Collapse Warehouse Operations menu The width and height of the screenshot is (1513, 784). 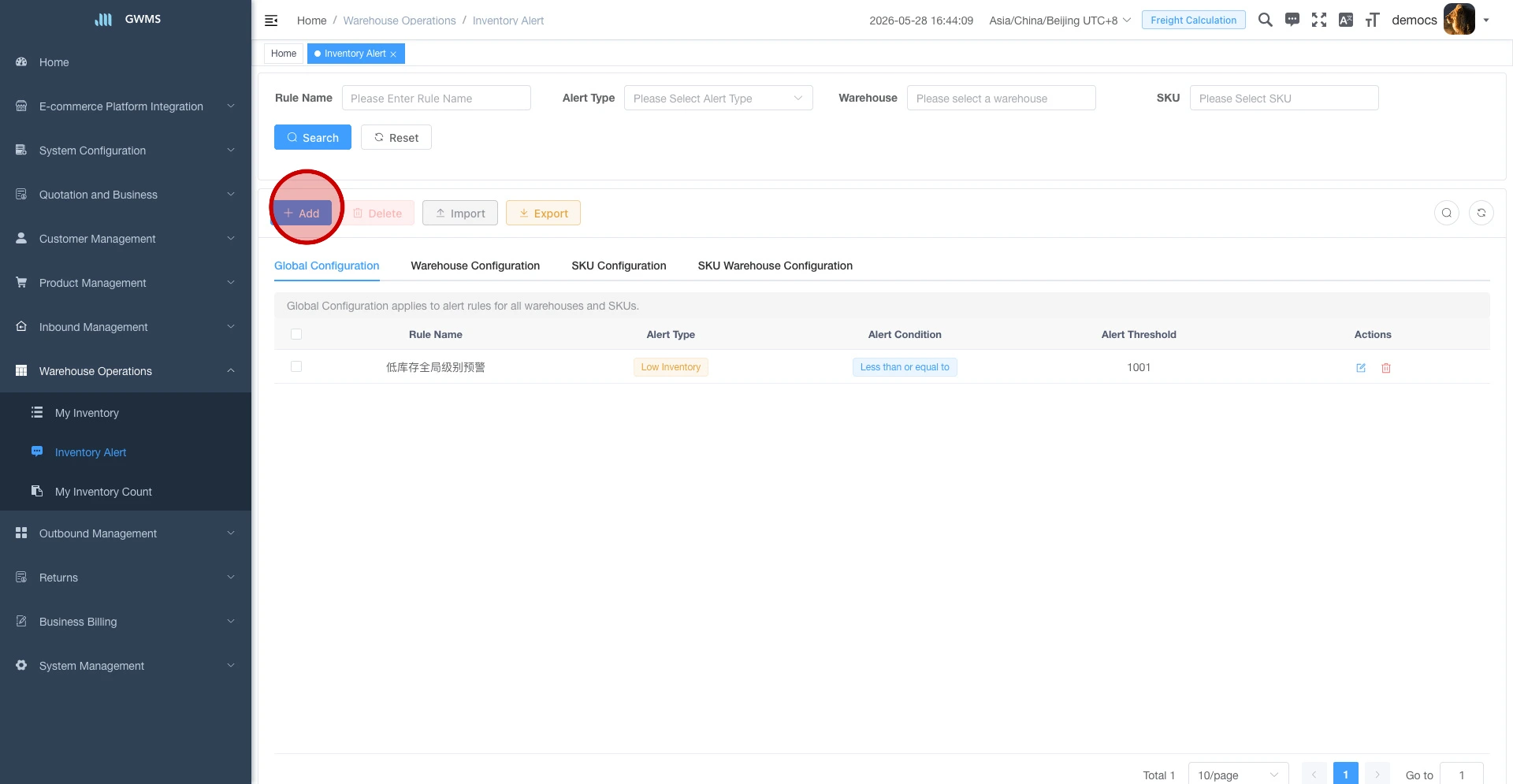point(126,371)
